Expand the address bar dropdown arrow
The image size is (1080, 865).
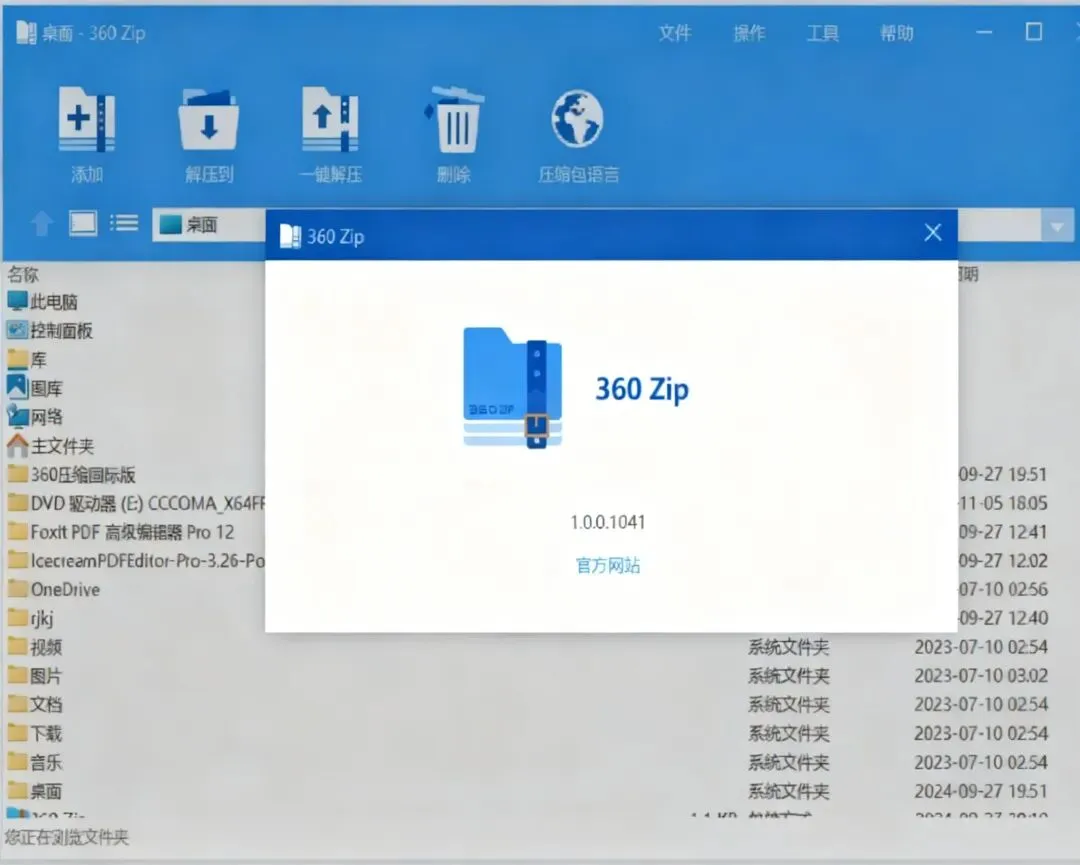pyautogui.click(x=1057, y=226)
